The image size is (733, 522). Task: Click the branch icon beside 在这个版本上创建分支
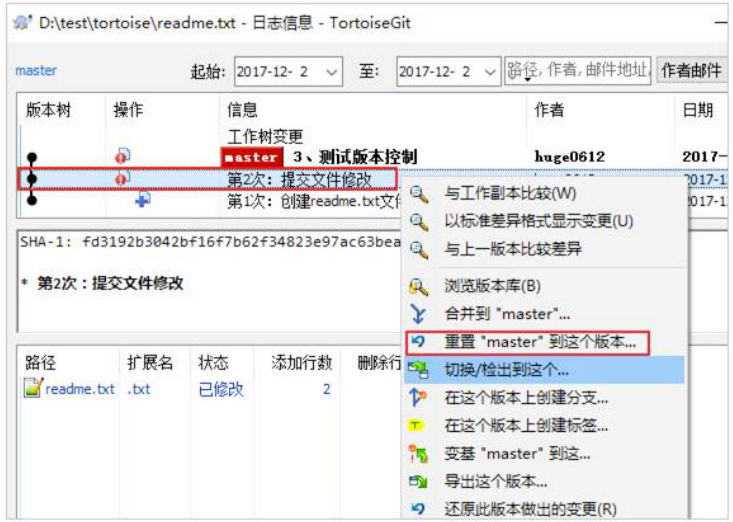(x=418, y=398)
